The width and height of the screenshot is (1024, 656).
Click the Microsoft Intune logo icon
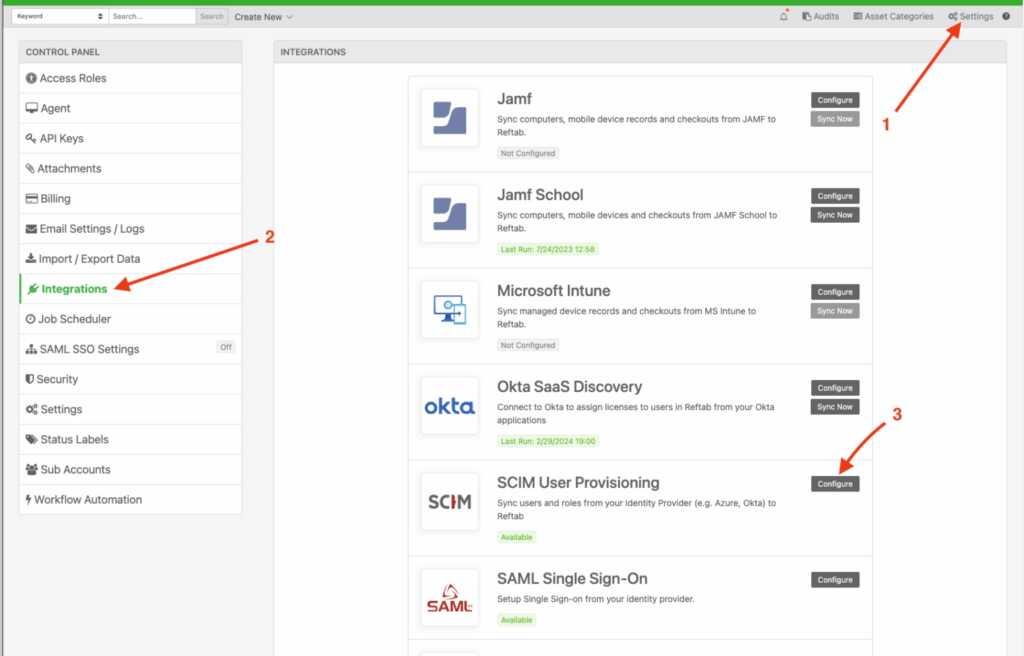point(449,310)
